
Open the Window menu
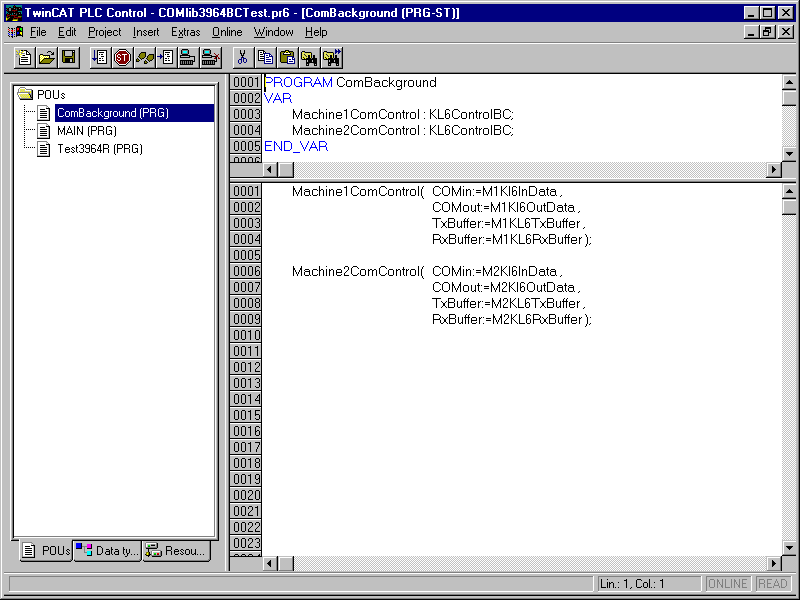click(x=273, y=32)
